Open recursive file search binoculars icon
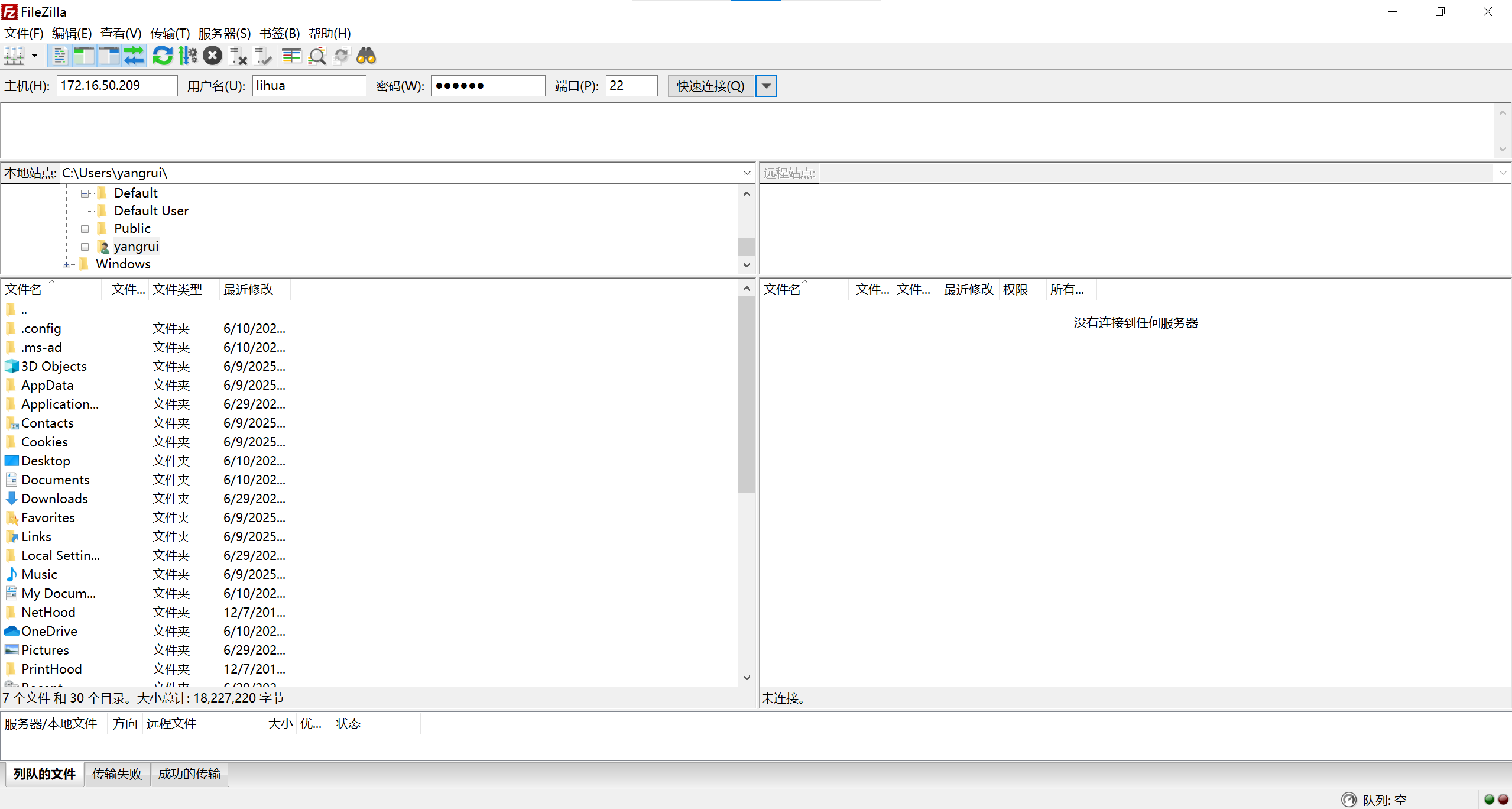The width and height of the screenshot is (1512, 809). [x=366, y=56]
